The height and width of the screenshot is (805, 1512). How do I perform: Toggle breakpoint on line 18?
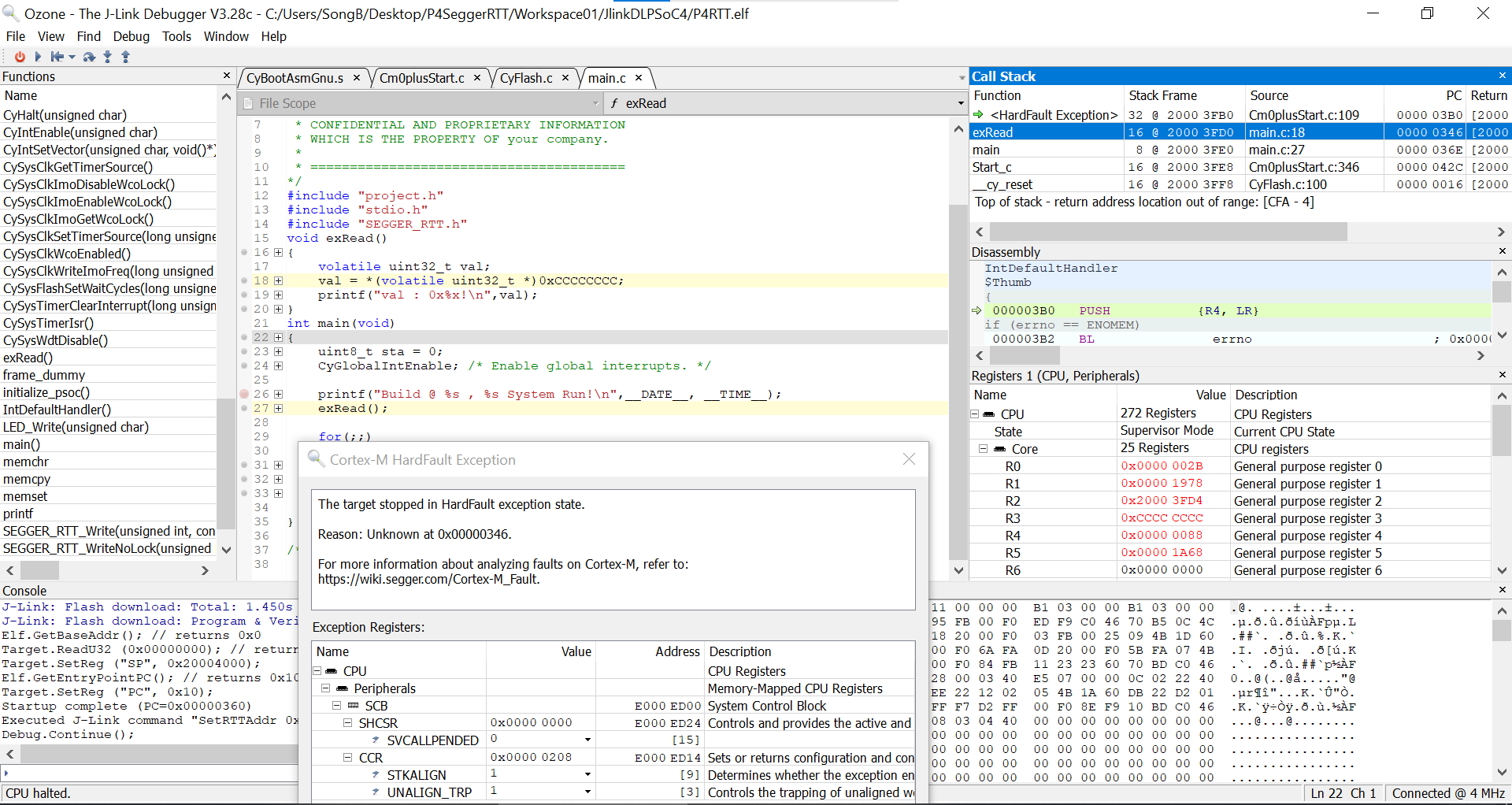pos(244,280)
